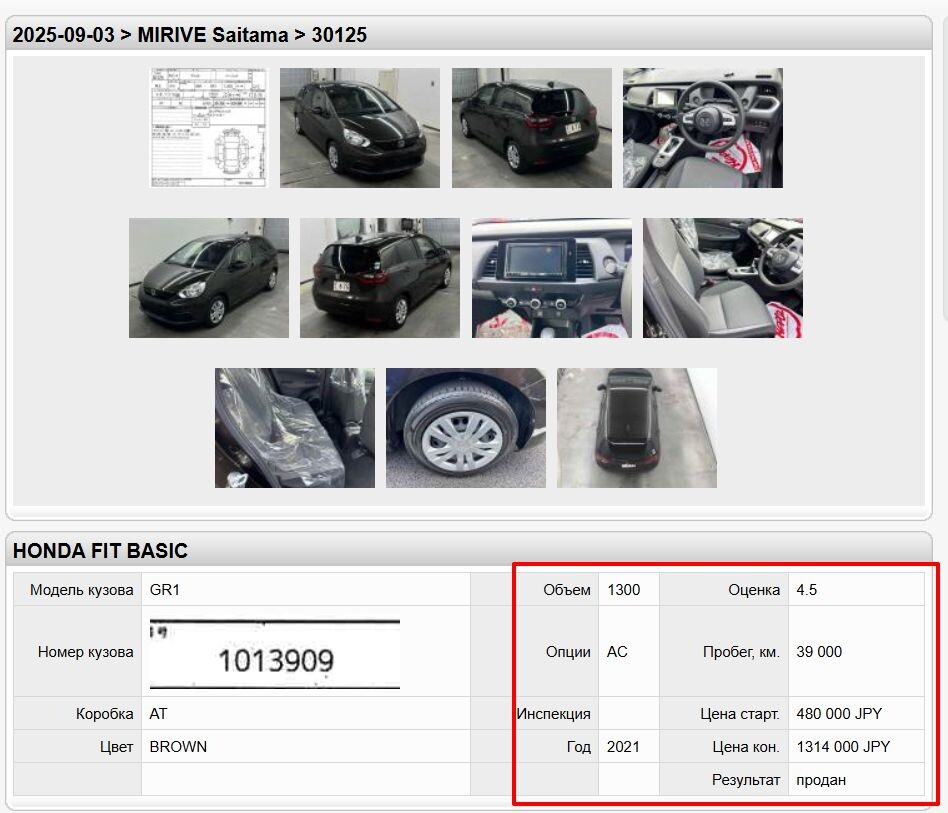Viewport: 948px width, 813px height.
Task: Open the steering wheel interior photo
Action: (703, 128)
